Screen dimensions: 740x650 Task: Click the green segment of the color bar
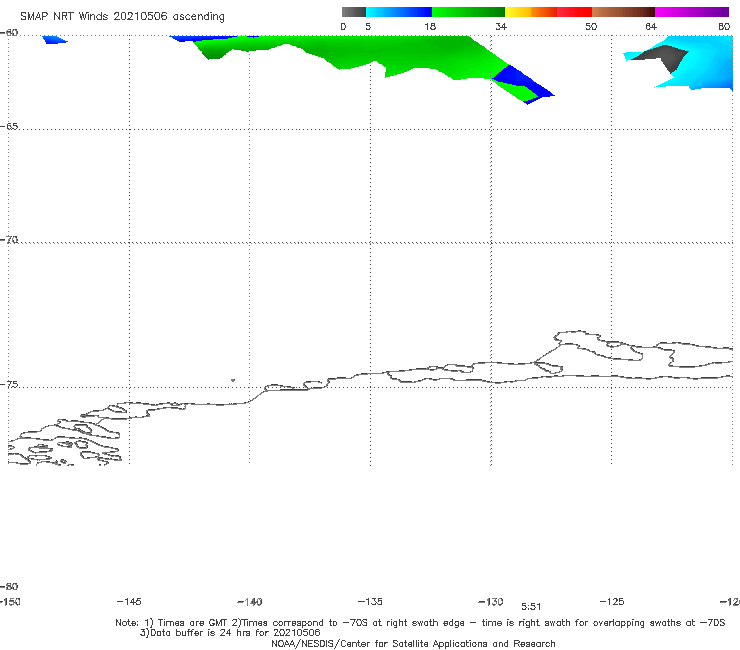468,12
